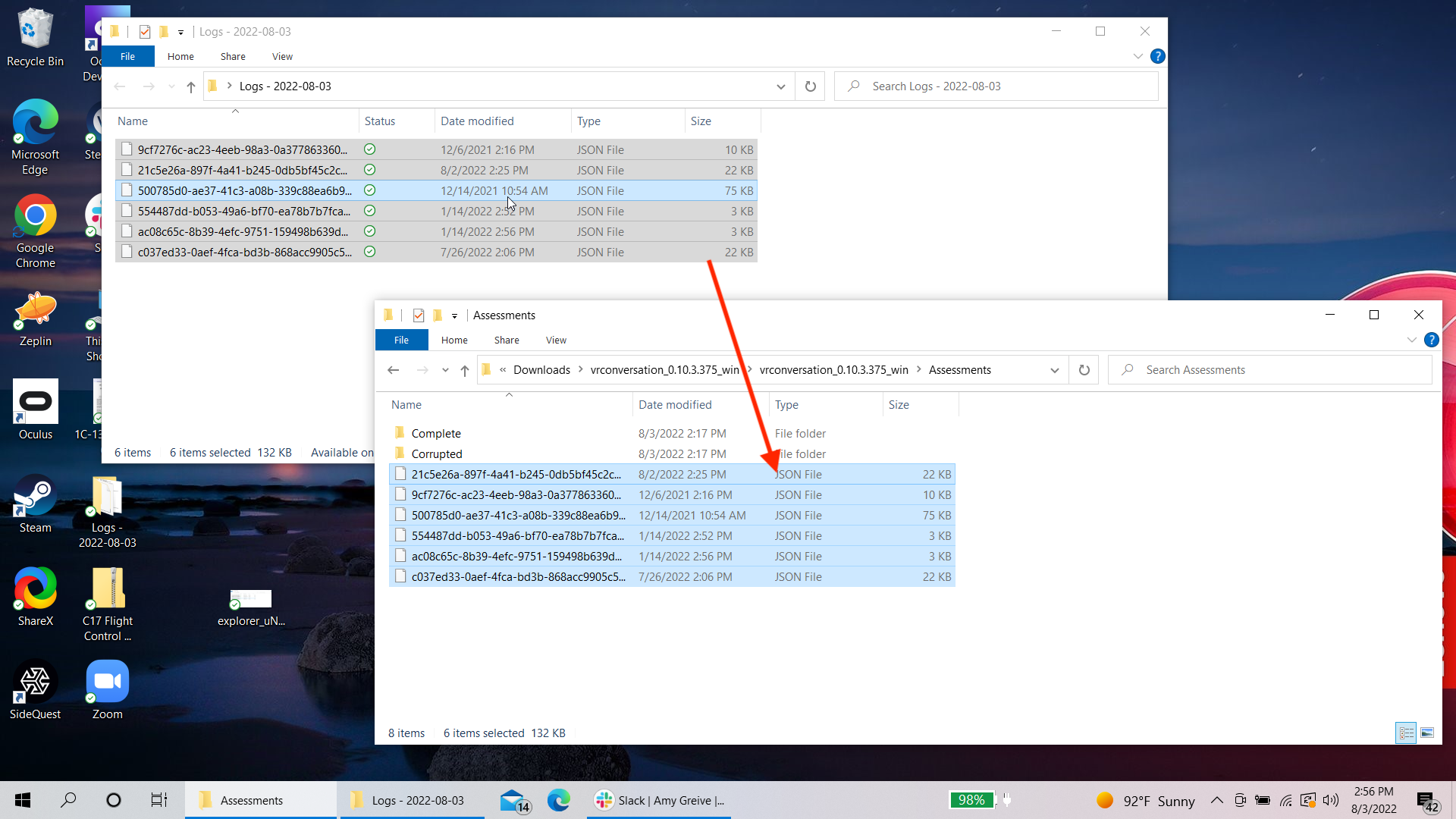Click Properties checkmark in Logs quick access toolbar
Image resolution: width=1456 pixels, height=819 pixels.
(x=145, y=32)
